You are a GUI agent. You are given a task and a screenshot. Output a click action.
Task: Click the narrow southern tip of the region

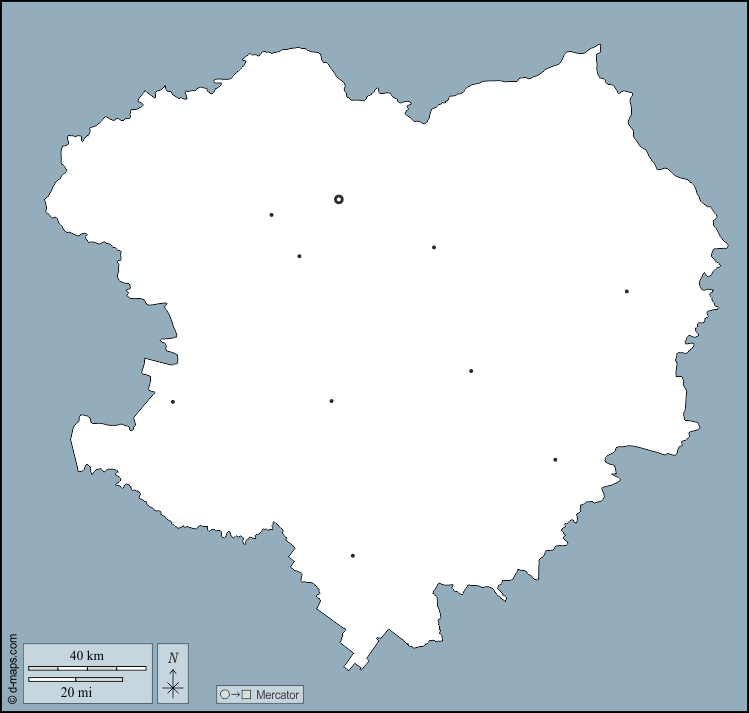pyautogui.click(x=351, y=664)
